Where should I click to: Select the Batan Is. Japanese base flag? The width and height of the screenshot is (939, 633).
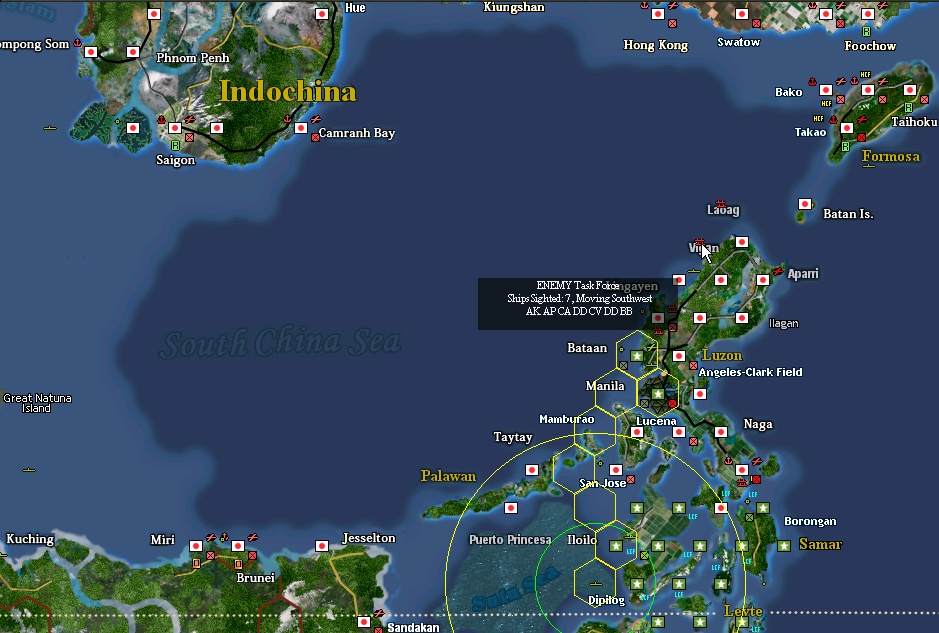click(x=805, y=204)
